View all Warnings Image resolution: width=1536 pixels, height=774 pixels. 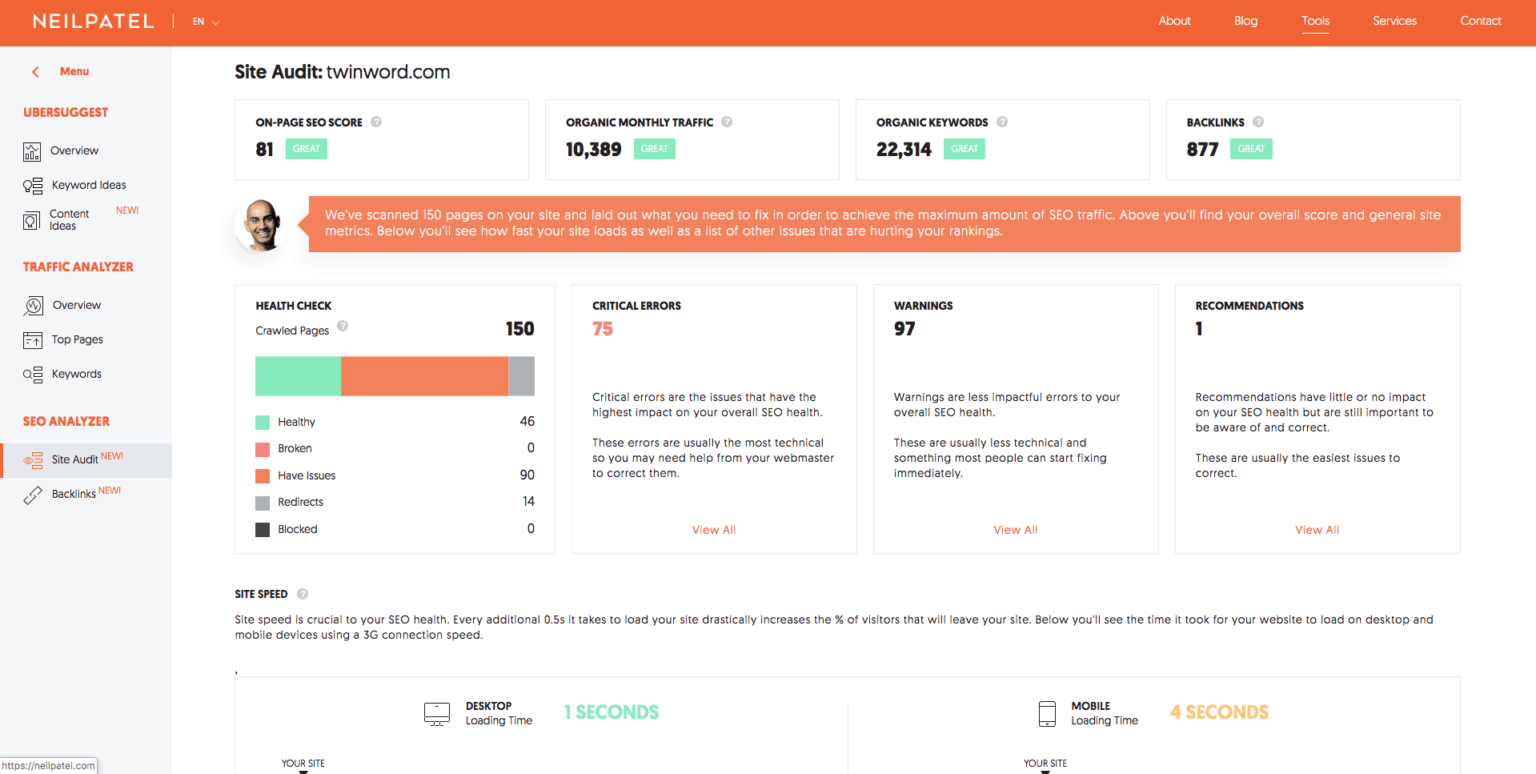coord(1016,530)
